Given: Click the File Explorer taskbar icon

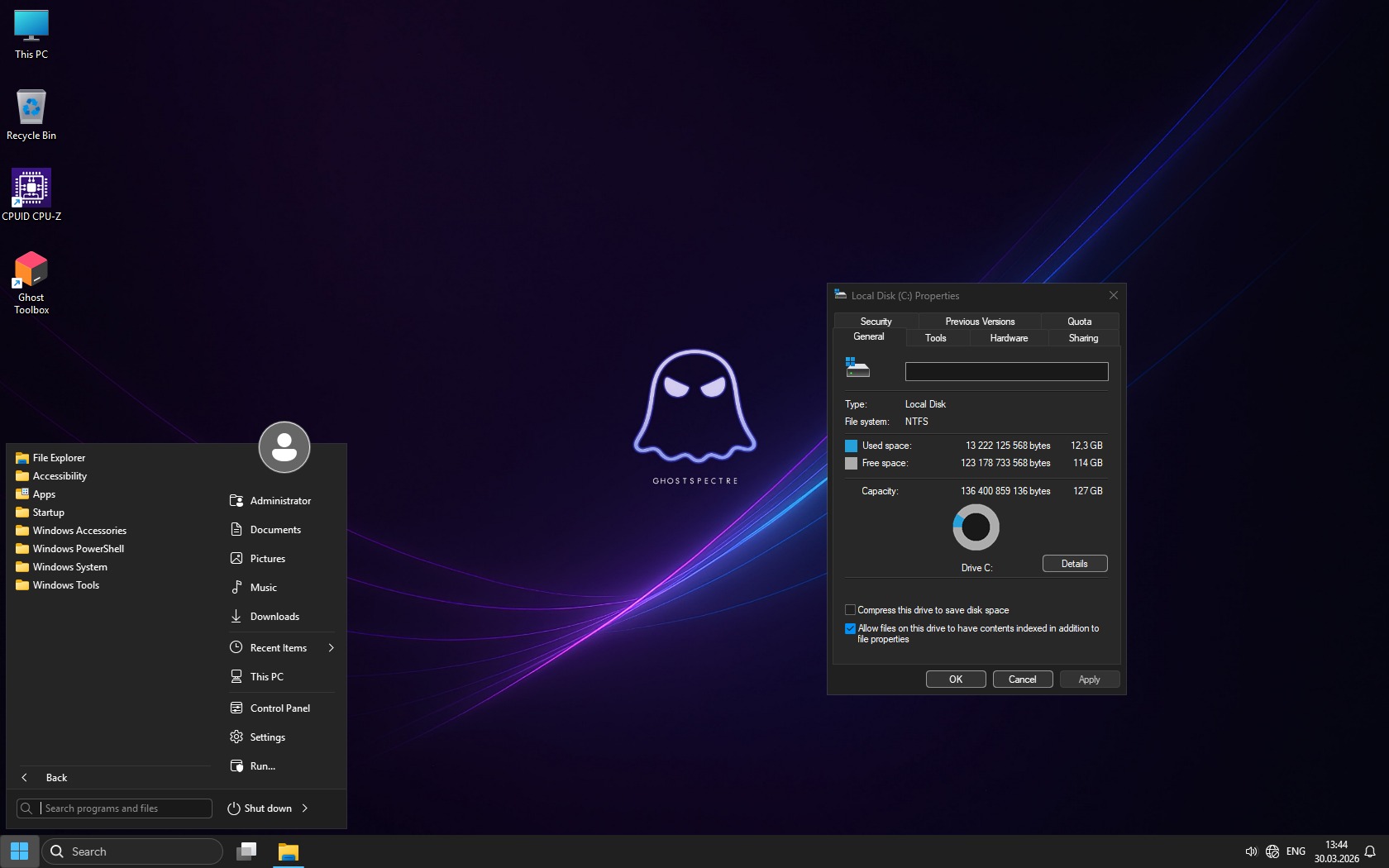Looking at the screenshot, I should coord(288,851).
